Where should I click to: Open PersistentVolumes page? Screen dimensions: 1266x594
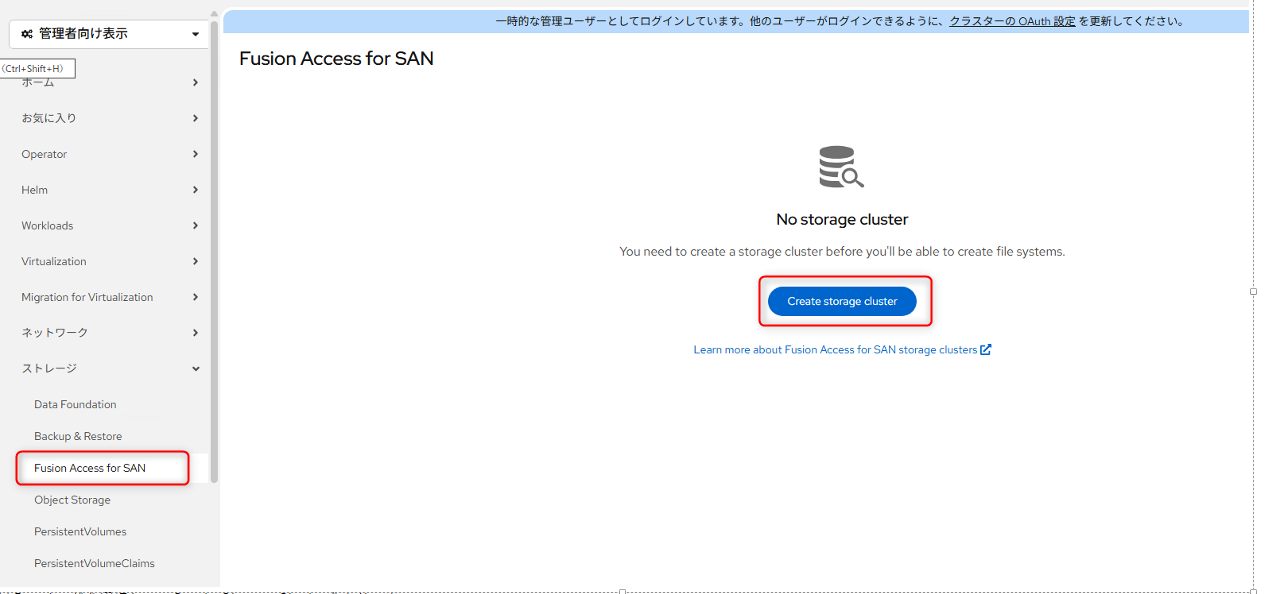coord(80,532)
